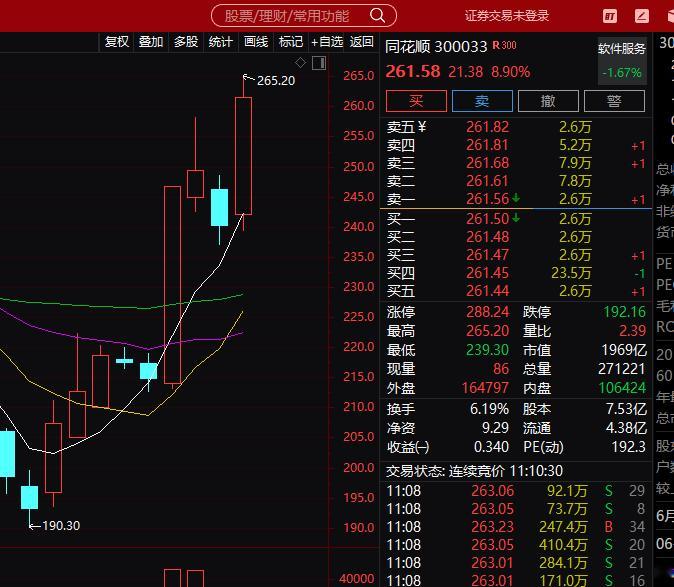674x587 pixels.
Task: Activate the 画线 drawing tool
Action: coord(256,42)
